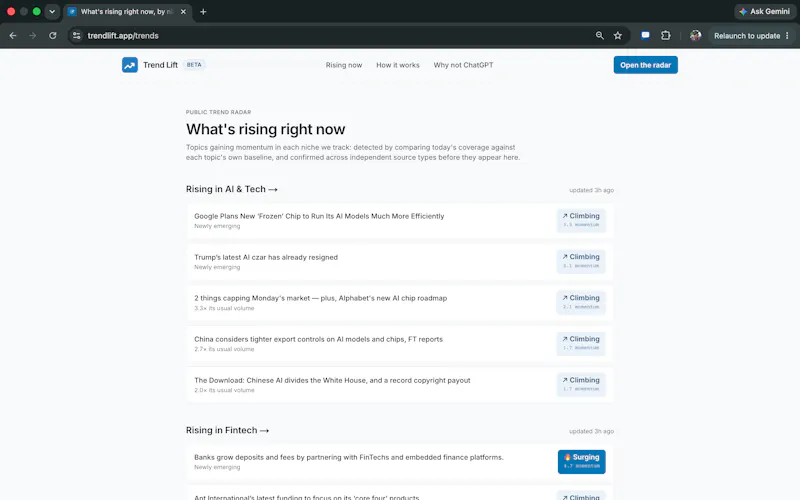Click Relaunch to update button
This screenshot has height=500, width=800.
(x=747, y=36)
